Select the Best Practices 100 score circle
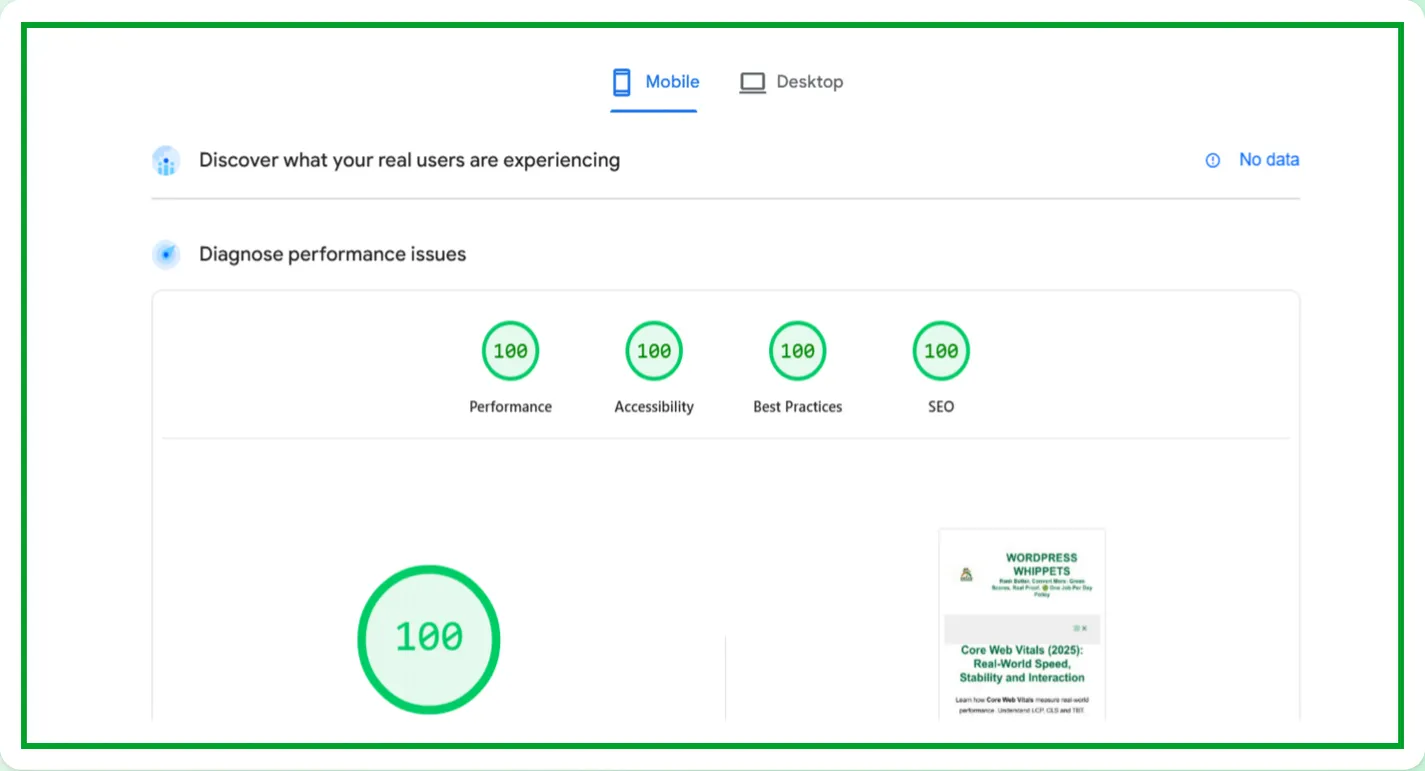This screenshot has height=771, width=1425. [797, 351]
